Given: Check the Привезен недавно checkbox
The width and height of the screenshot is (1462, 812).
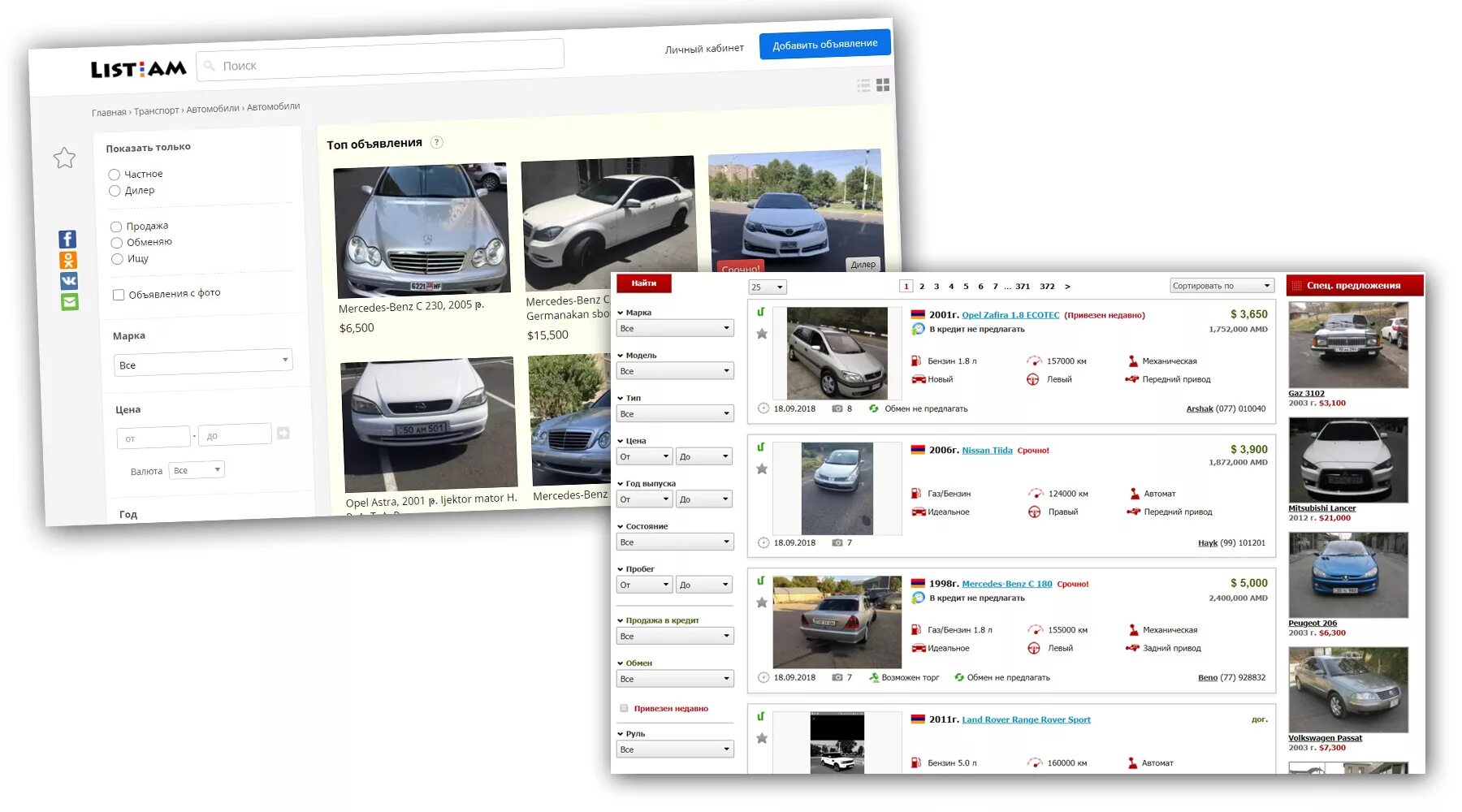Looking at the screenshot, I should pyautogui.click(x=624, y=708).
